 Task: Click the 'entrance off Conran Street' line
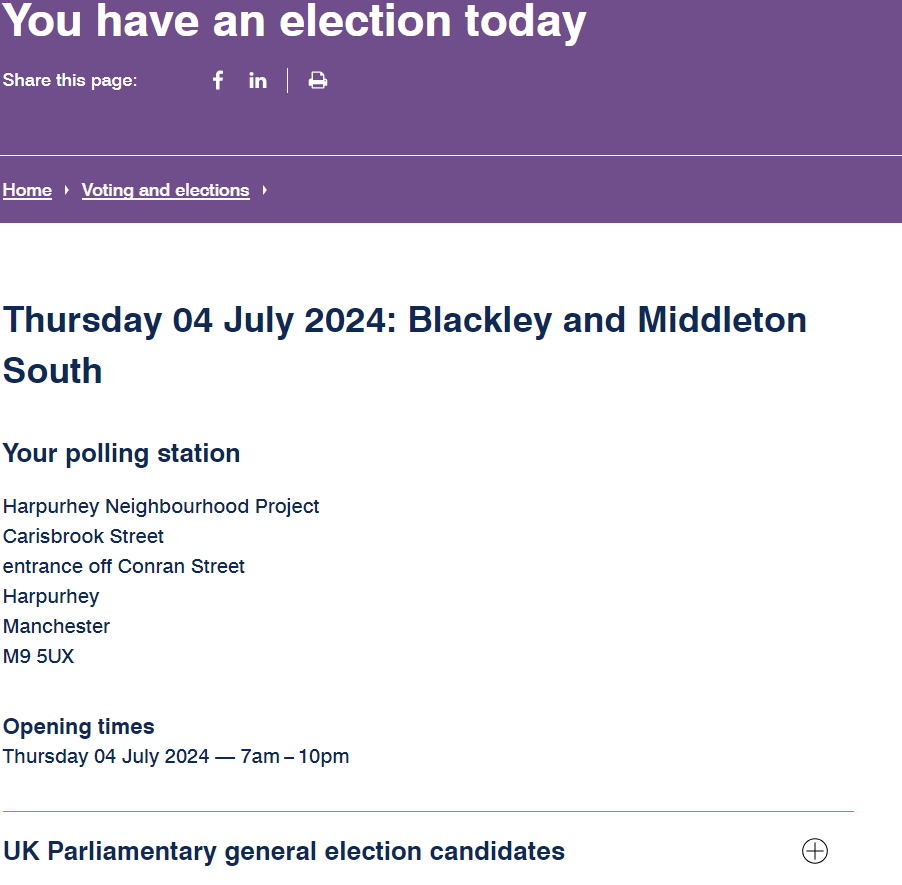coord(124,566)
